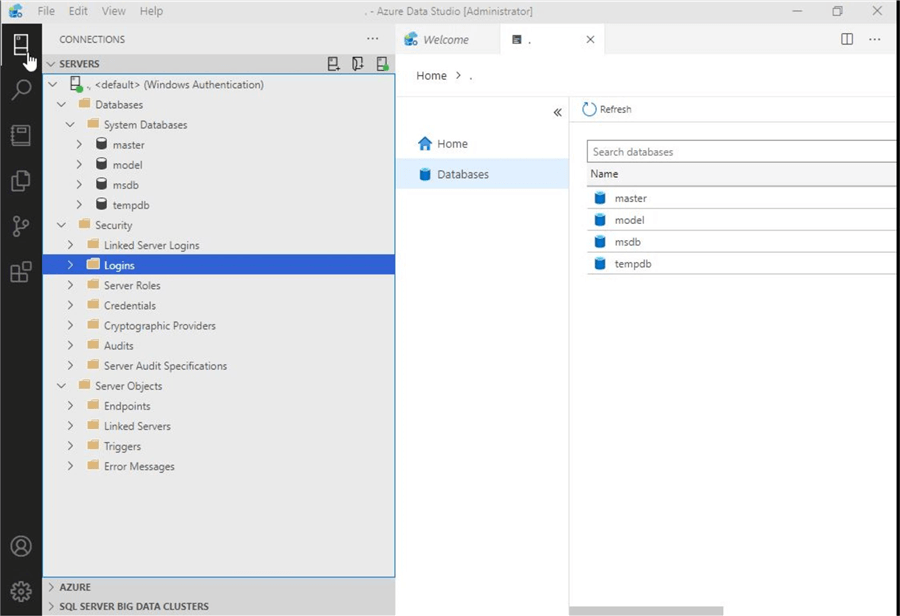Click the Refresh button
The width and height of the screenshot is (900, 616).
tap(607, 109)
